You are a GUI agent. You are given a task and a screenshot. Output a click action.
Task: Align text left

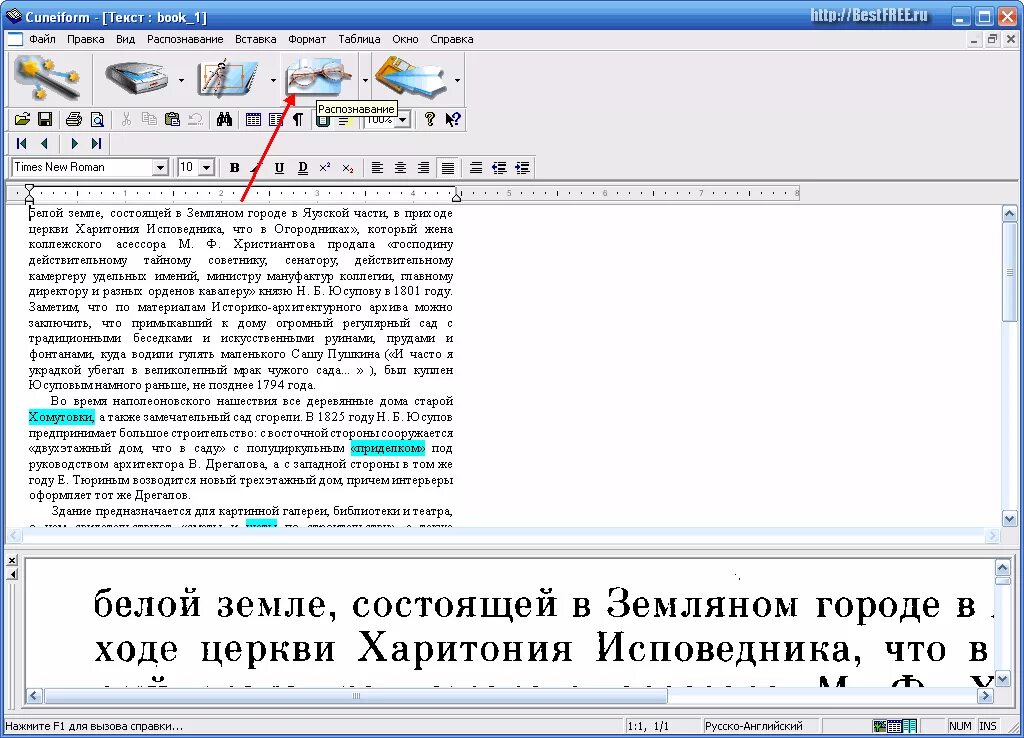[377, 168]
